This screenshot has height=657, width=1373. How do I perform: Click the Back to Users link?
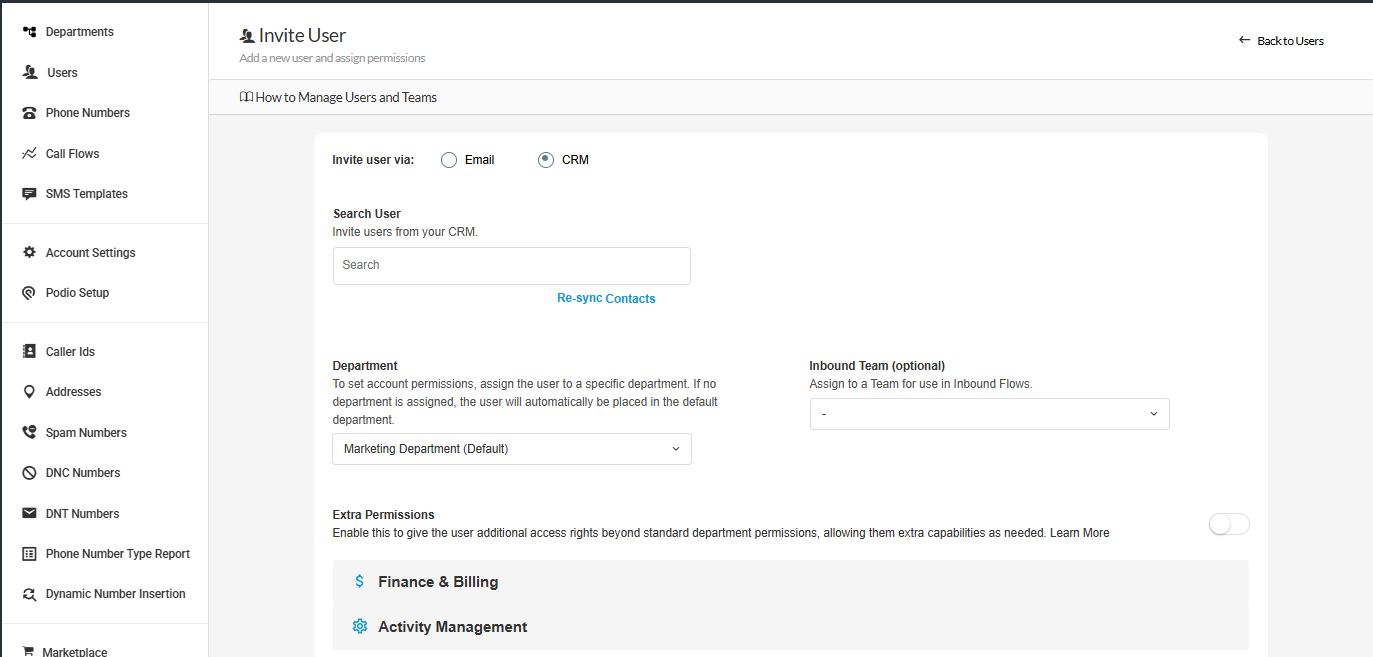click(x=1281, y=41)
